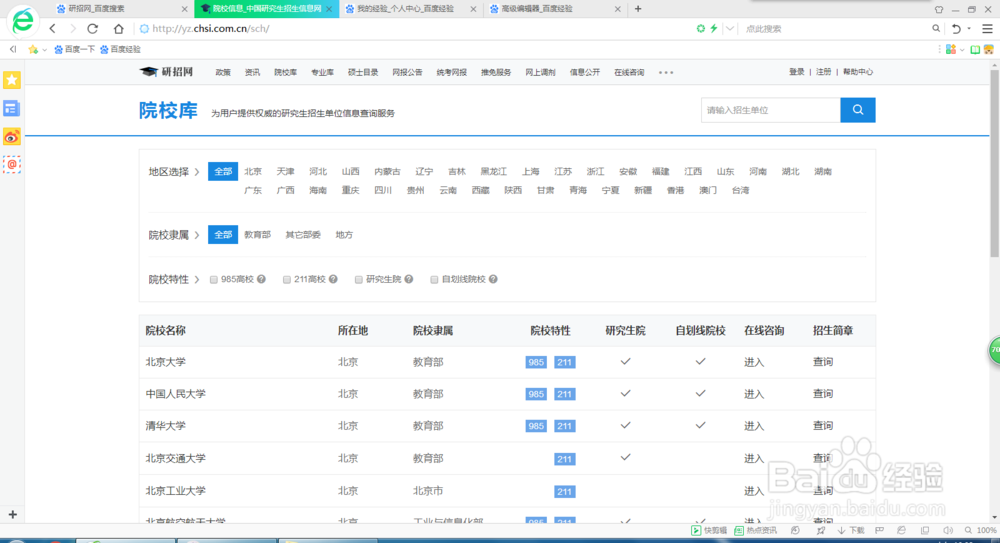Image resolution: width=1000 pixels, height=543 pixels.
Task: Click the bookmarks bar star icon
Action: point(33,49)
